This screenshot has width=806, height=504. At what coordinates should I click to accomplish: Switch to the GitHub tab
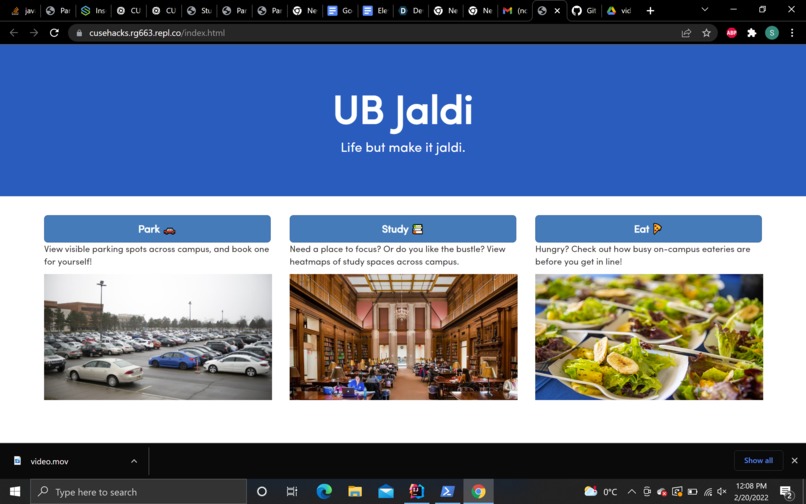coord(585,11)
